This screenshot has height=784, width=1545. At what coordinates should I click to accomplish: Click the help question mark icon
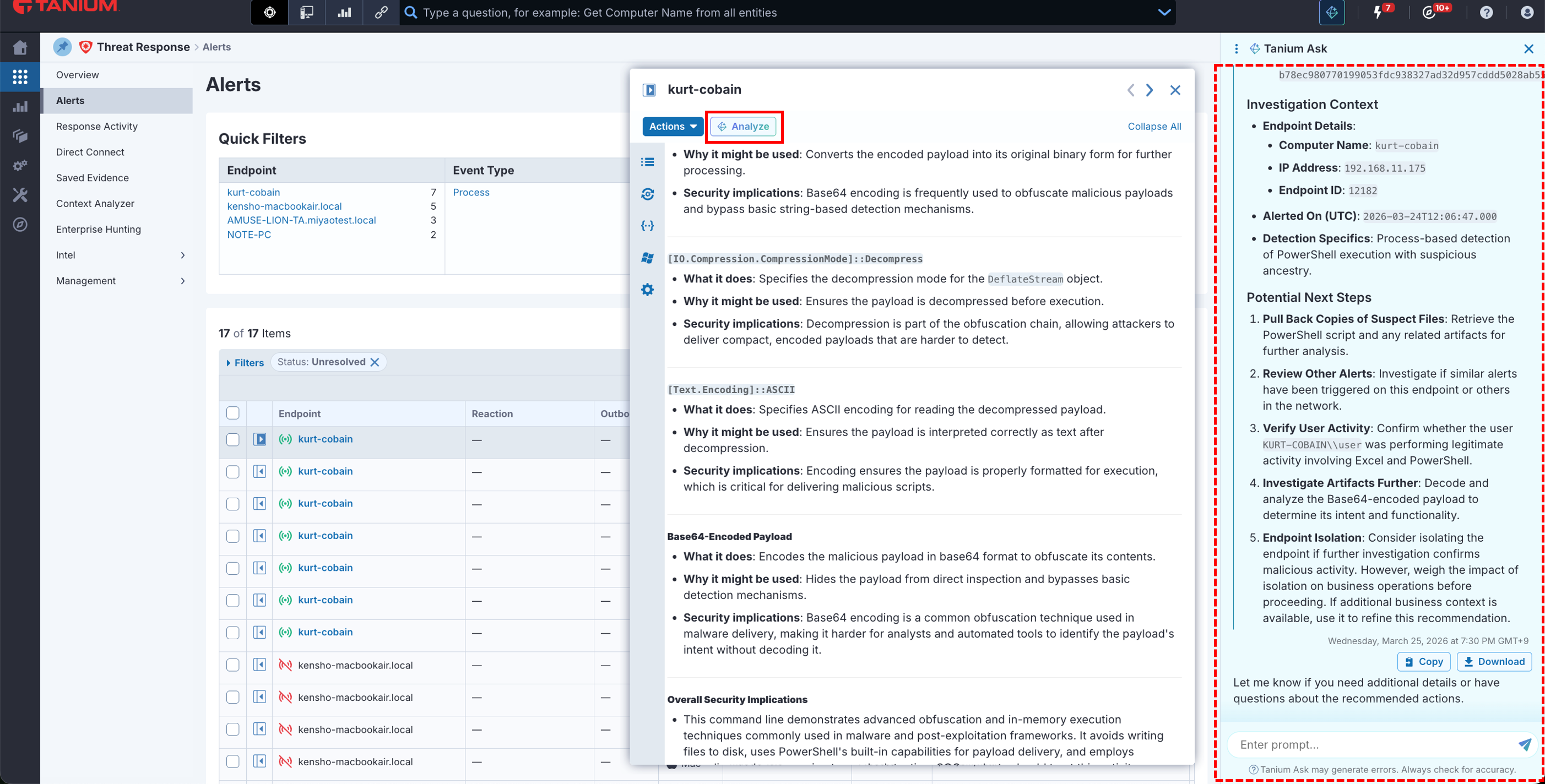(x=1486, y=13)
